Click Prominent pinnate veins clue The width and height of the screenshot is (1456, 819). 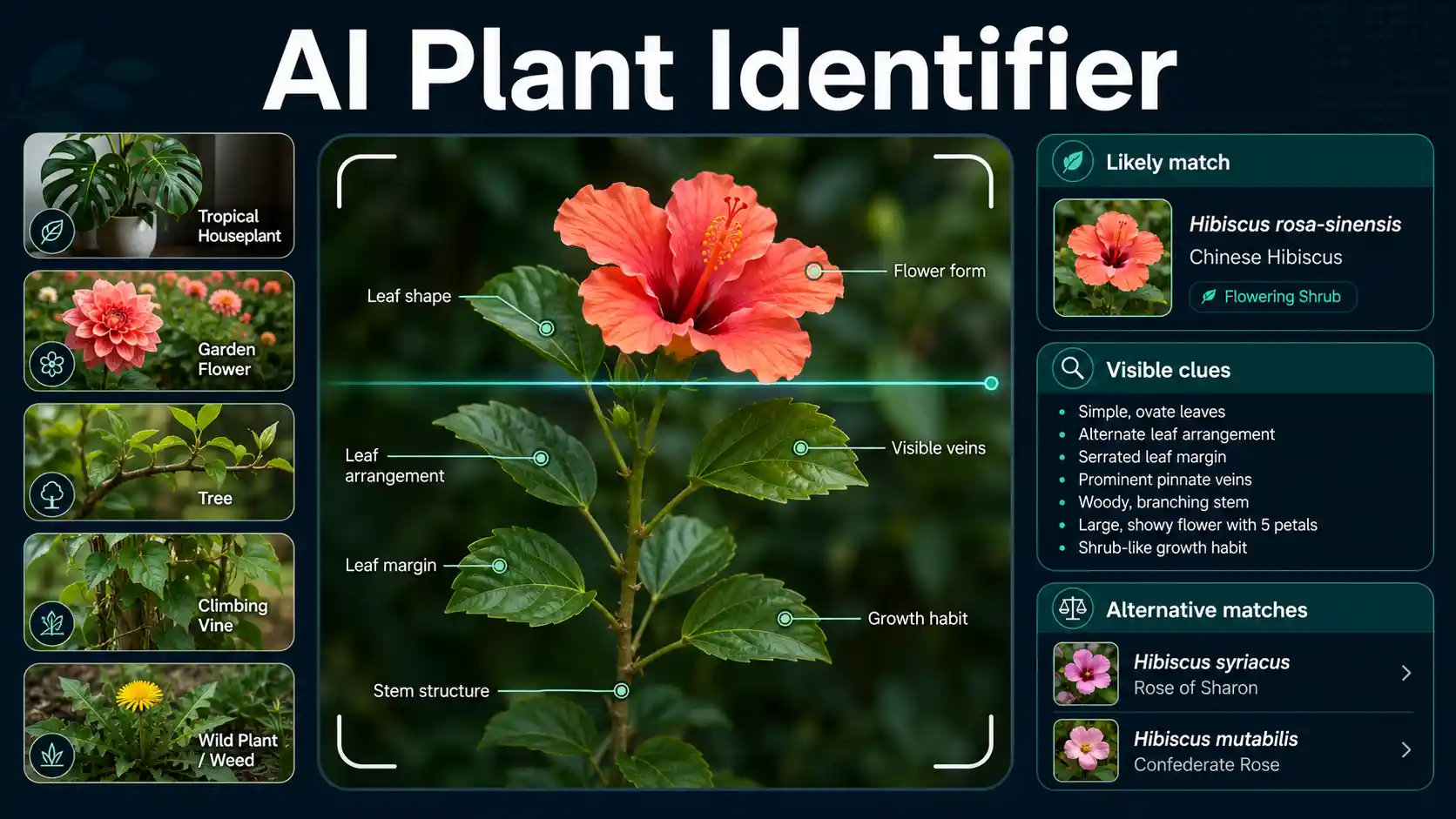[x=1164, y=480]
